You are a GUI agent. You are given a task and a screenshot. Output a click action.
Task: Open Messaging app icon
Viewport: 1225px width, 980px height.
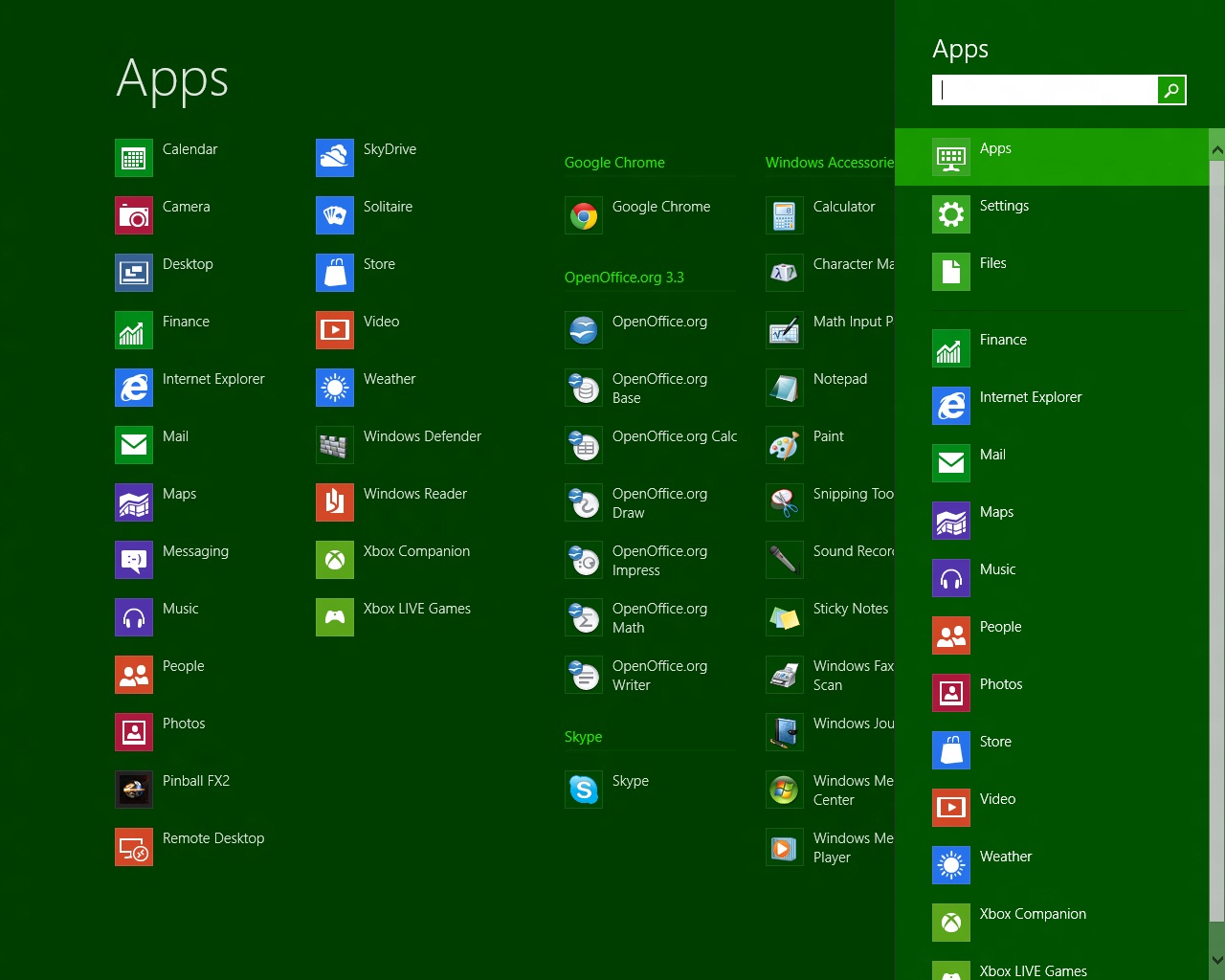(134, 560)
